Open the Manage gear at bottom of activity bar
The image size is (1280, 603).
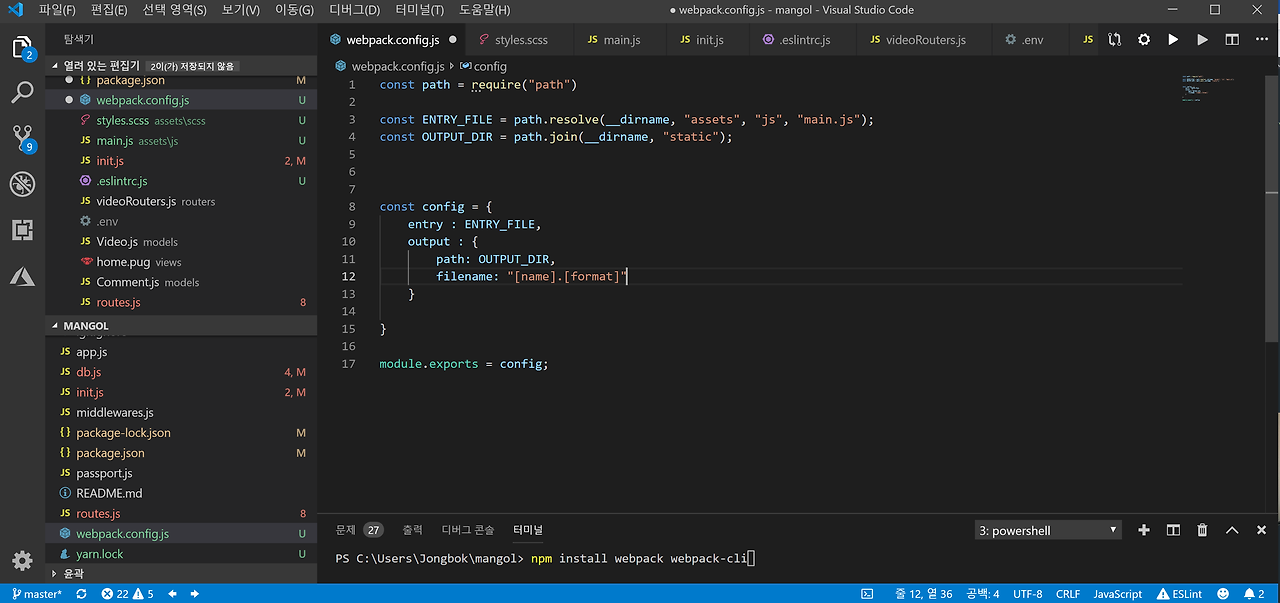[x=22, y=560]
